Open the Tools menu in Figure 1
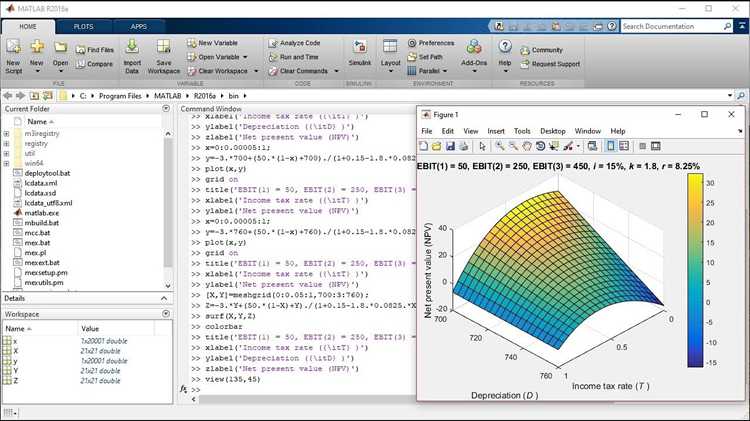Viewport: 750px width, 421px height. pos(522,131)
